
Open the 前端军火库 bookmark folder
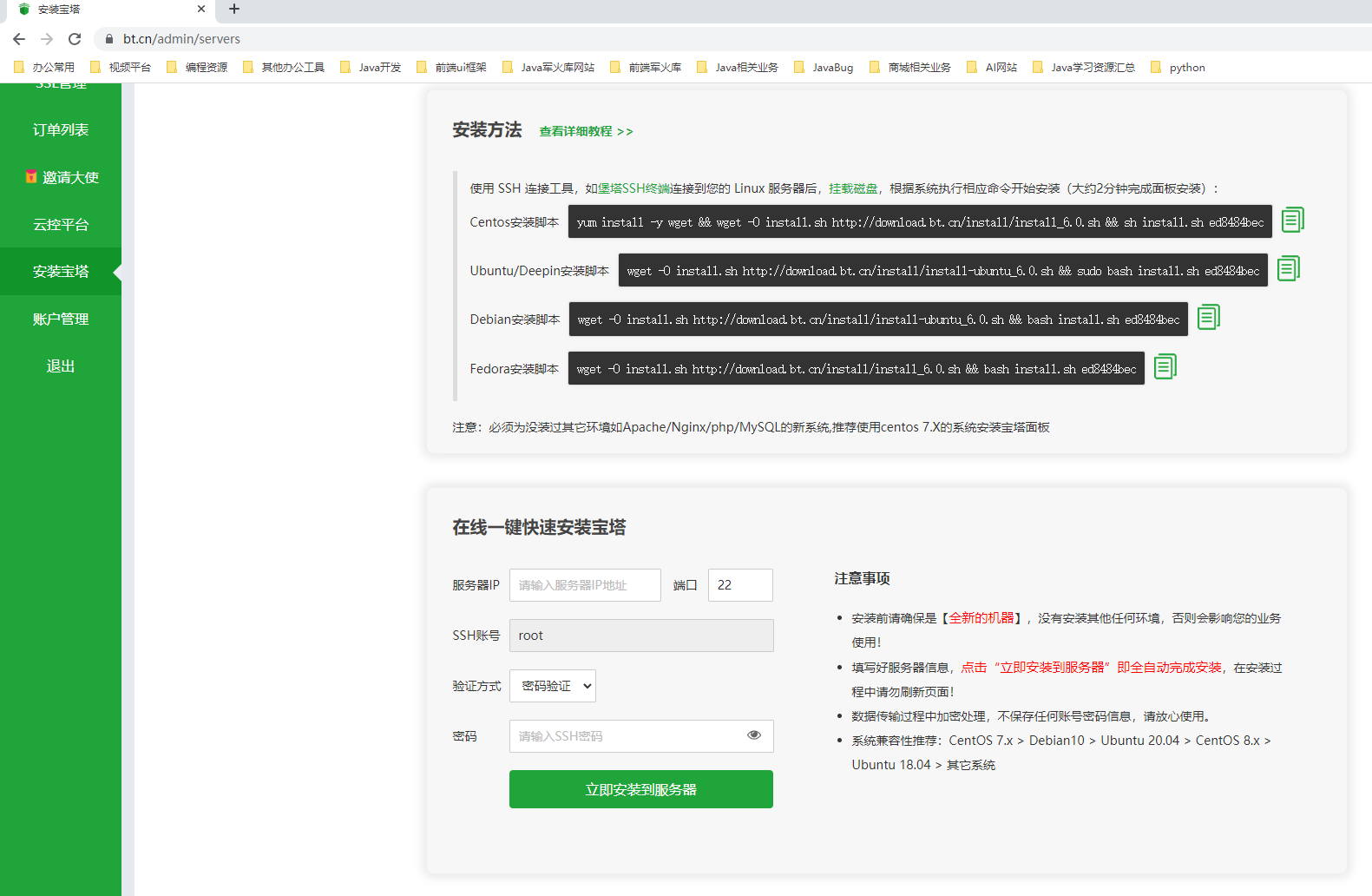pyautogui.click(x=646, y=67)
